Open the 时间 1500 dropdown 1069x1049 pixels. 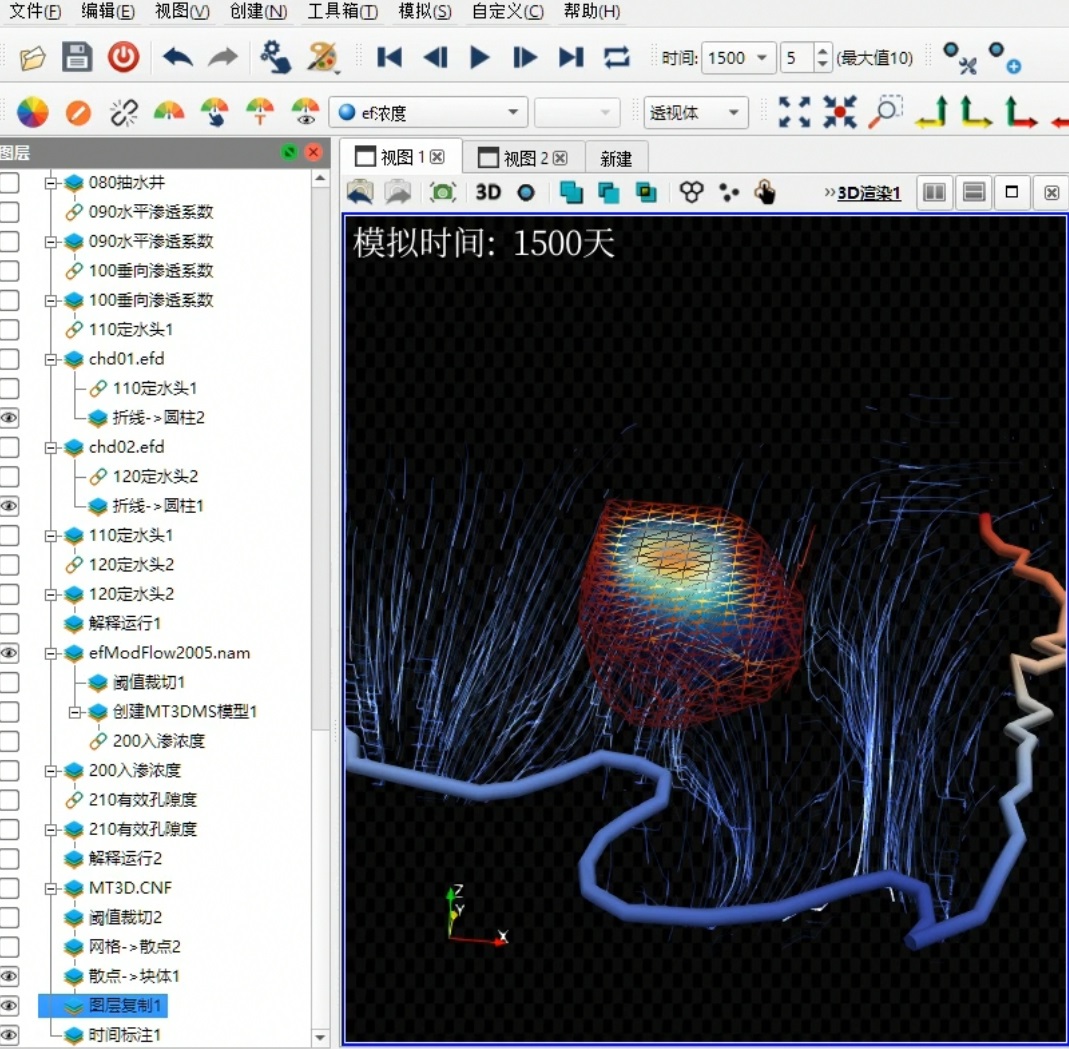[x=738, y=58]
